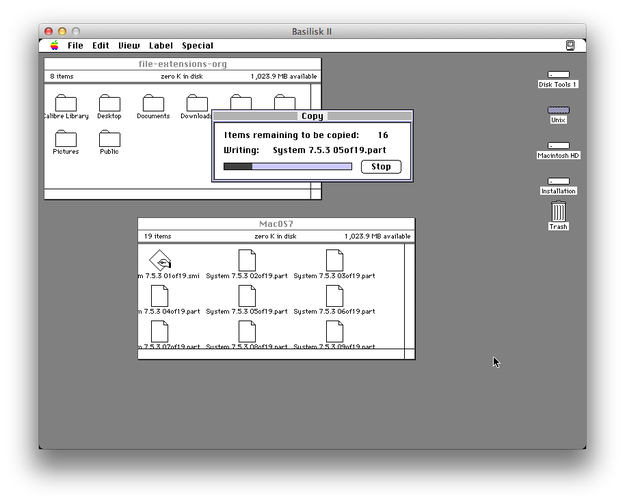Click the Copy dialog title bar
625x503 pixels.
click(312, 116)
